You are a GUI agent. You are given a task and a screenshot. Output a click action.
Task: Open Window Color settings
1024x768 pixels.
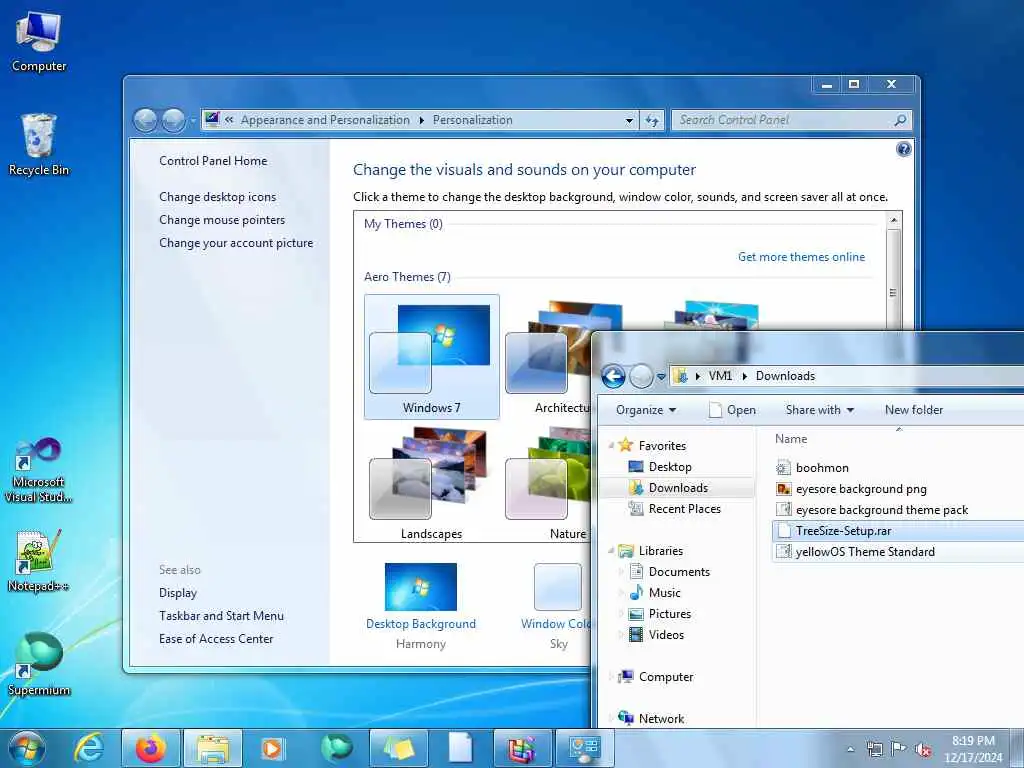coord(557,605)
